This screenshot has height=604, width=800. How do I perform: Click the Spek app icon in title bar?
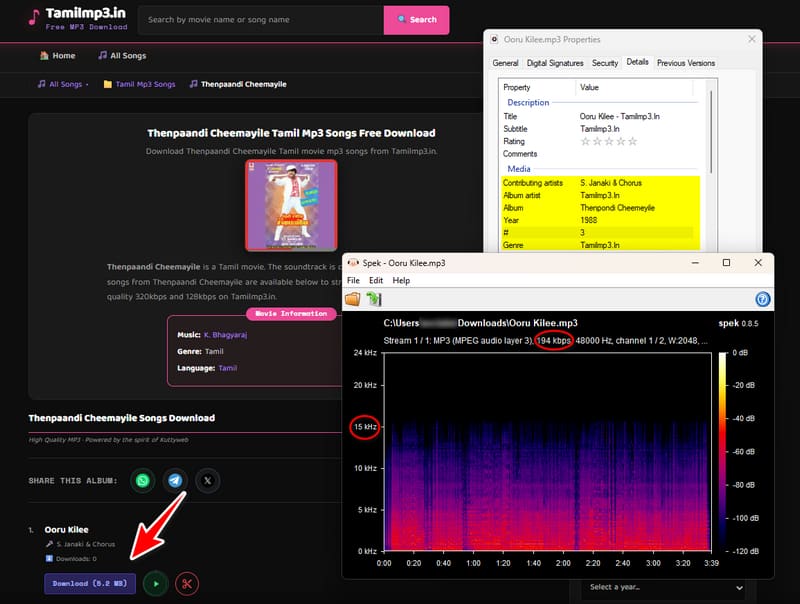(x=353, y=263)
